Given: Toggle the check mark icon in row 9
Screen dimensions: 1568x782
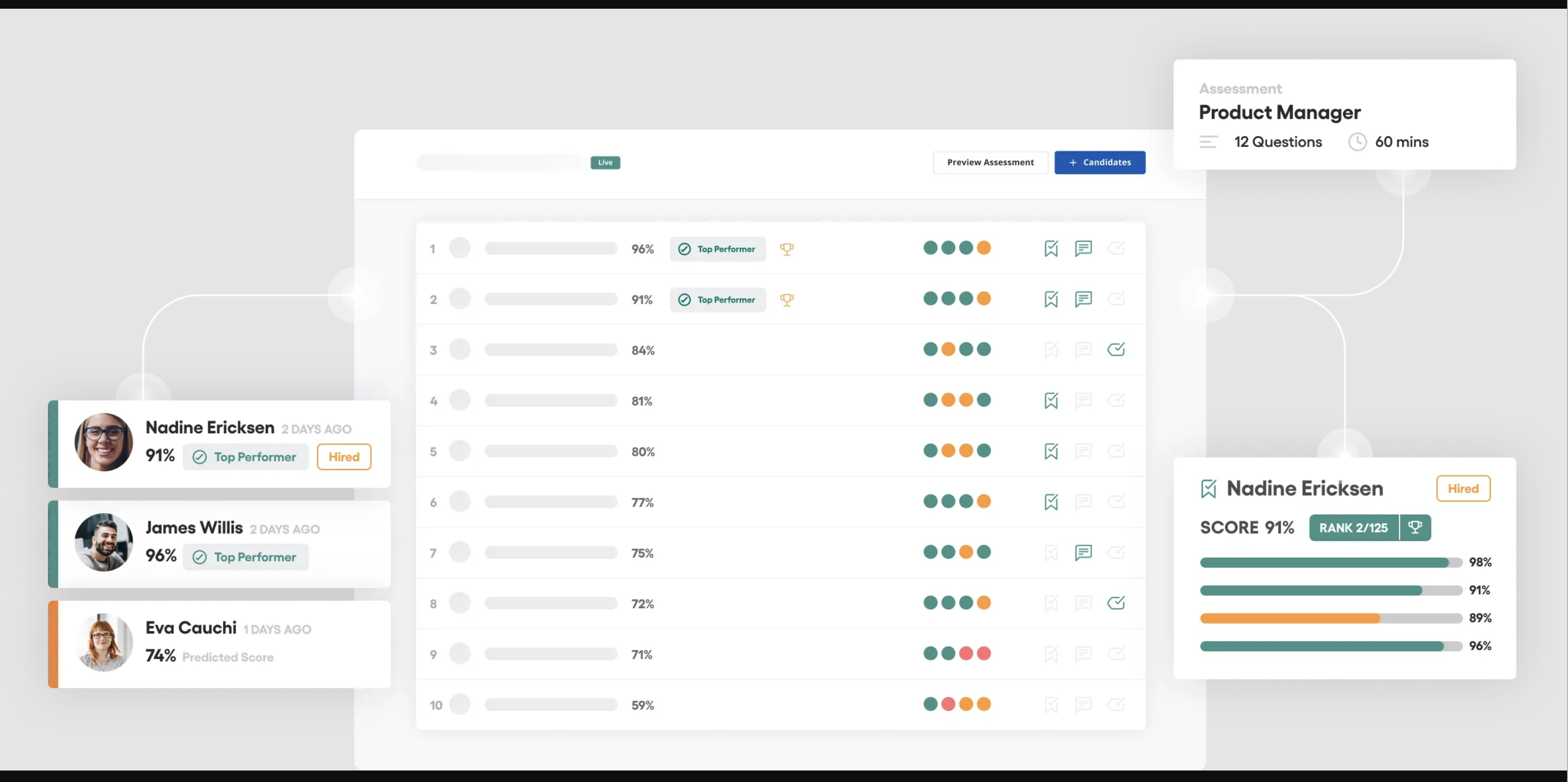Looking at the screenshot, I should 1116,654.
